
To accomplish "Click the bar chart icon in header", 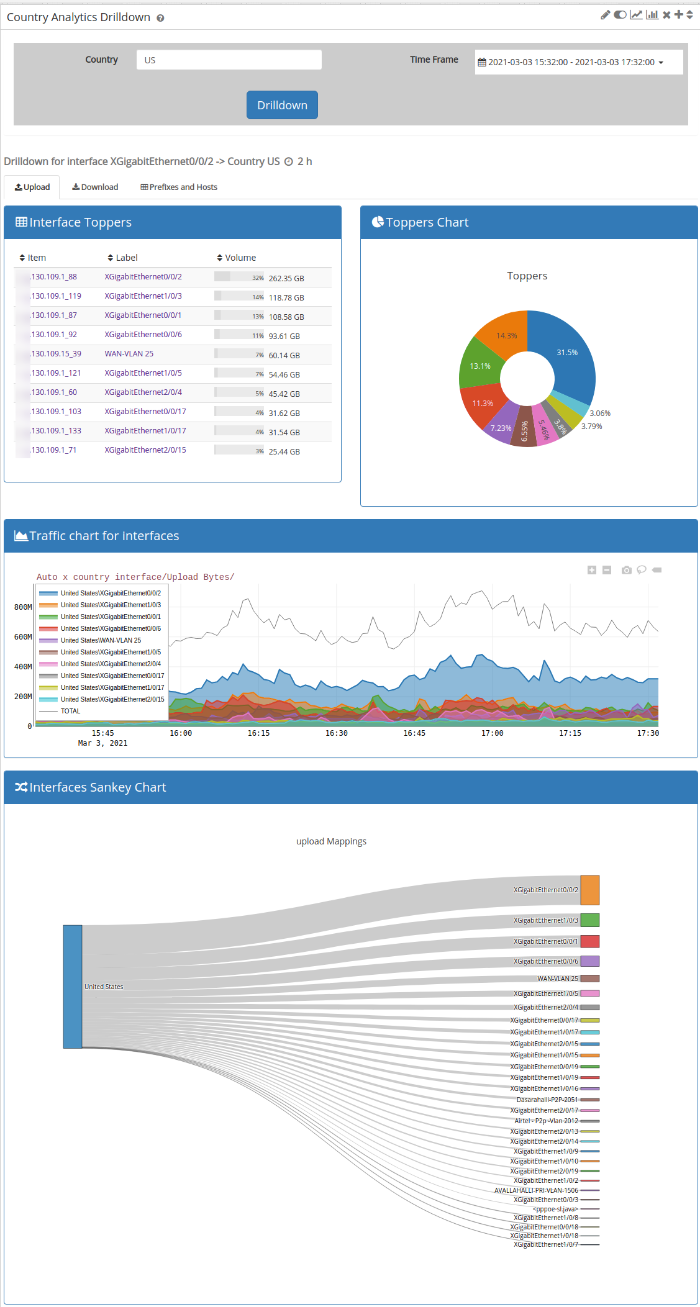I will click(652, 15).
